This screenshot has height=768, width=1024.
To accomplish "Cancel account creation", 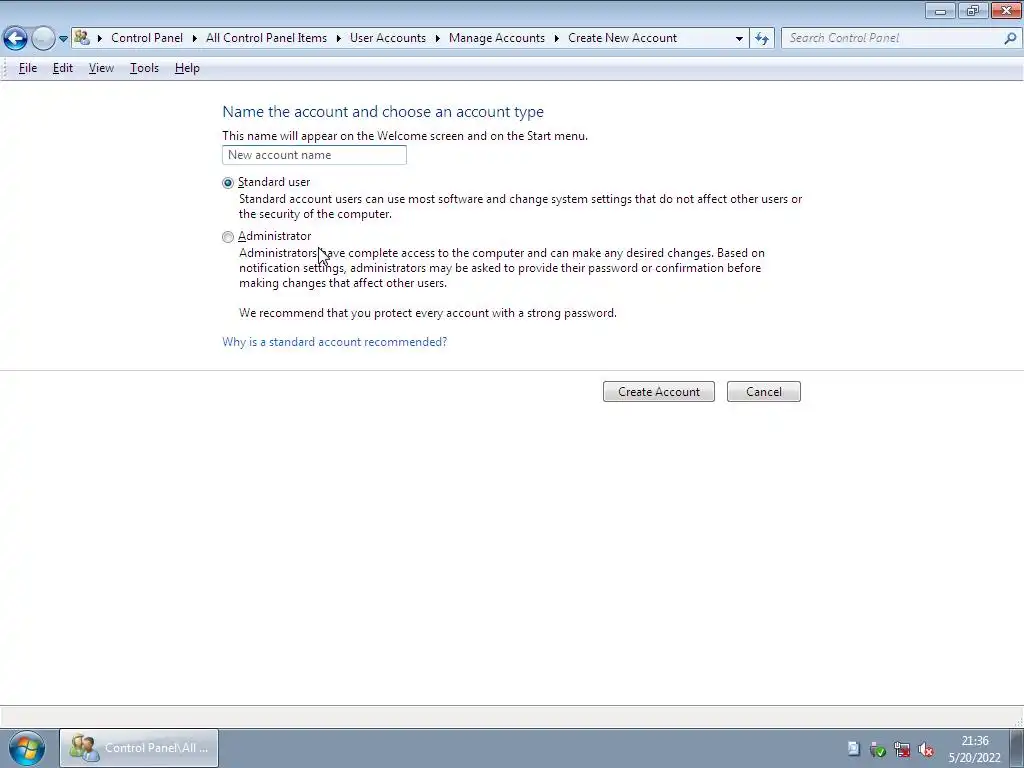I will 763,392.
